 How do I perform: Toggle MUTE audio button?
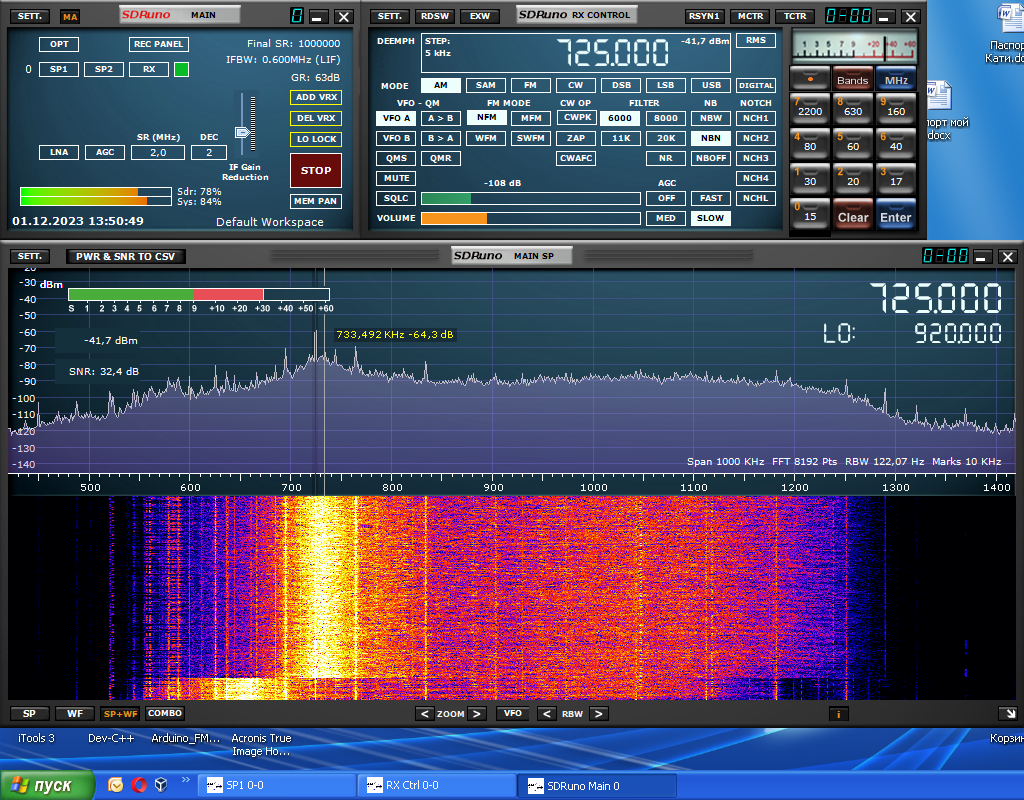[396, 178]
